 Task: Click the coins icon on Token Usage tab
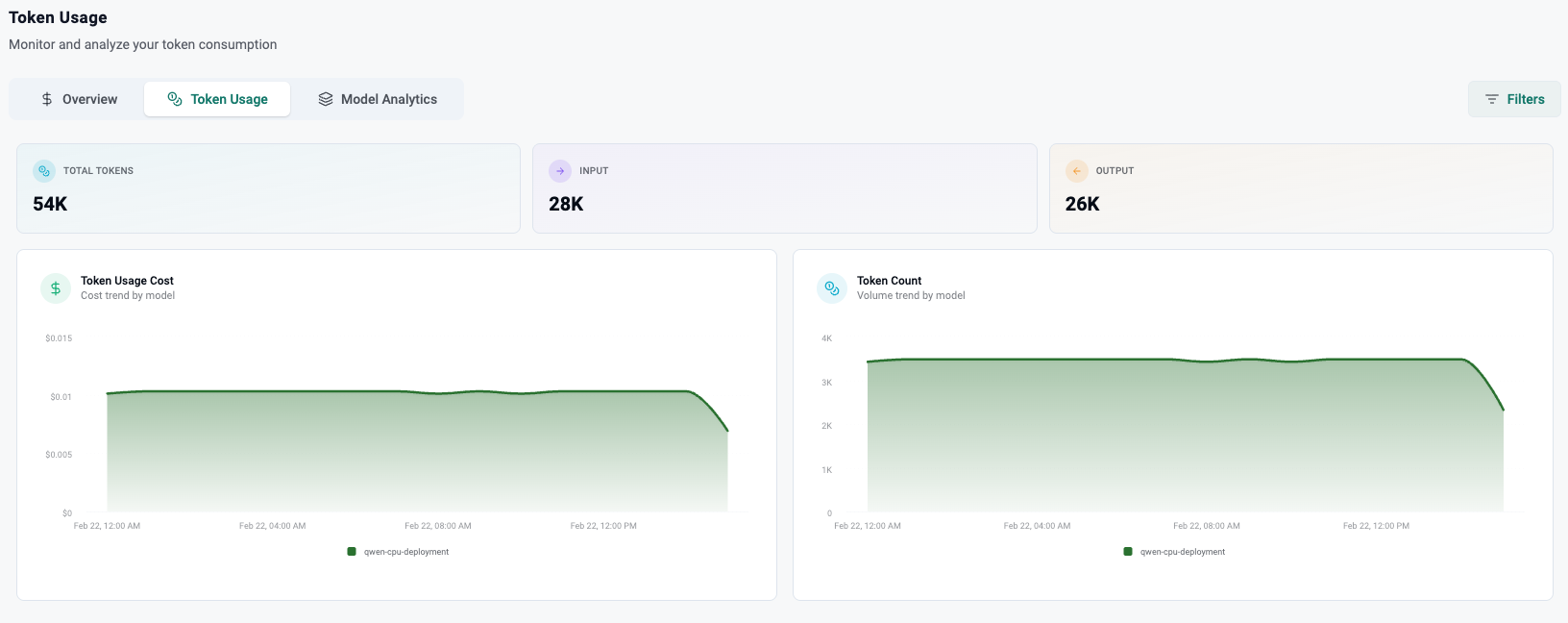pos(175,99)
